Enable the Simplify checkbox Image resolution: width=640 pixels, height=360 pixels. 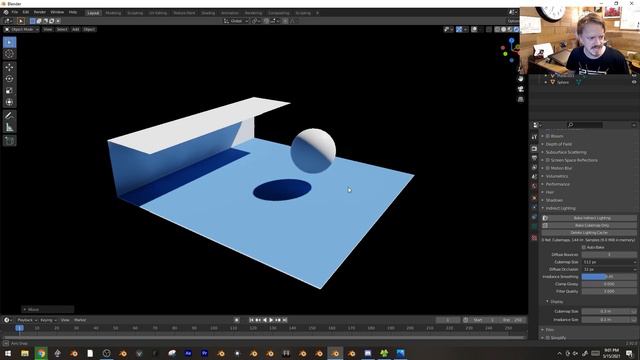(548, 338)
